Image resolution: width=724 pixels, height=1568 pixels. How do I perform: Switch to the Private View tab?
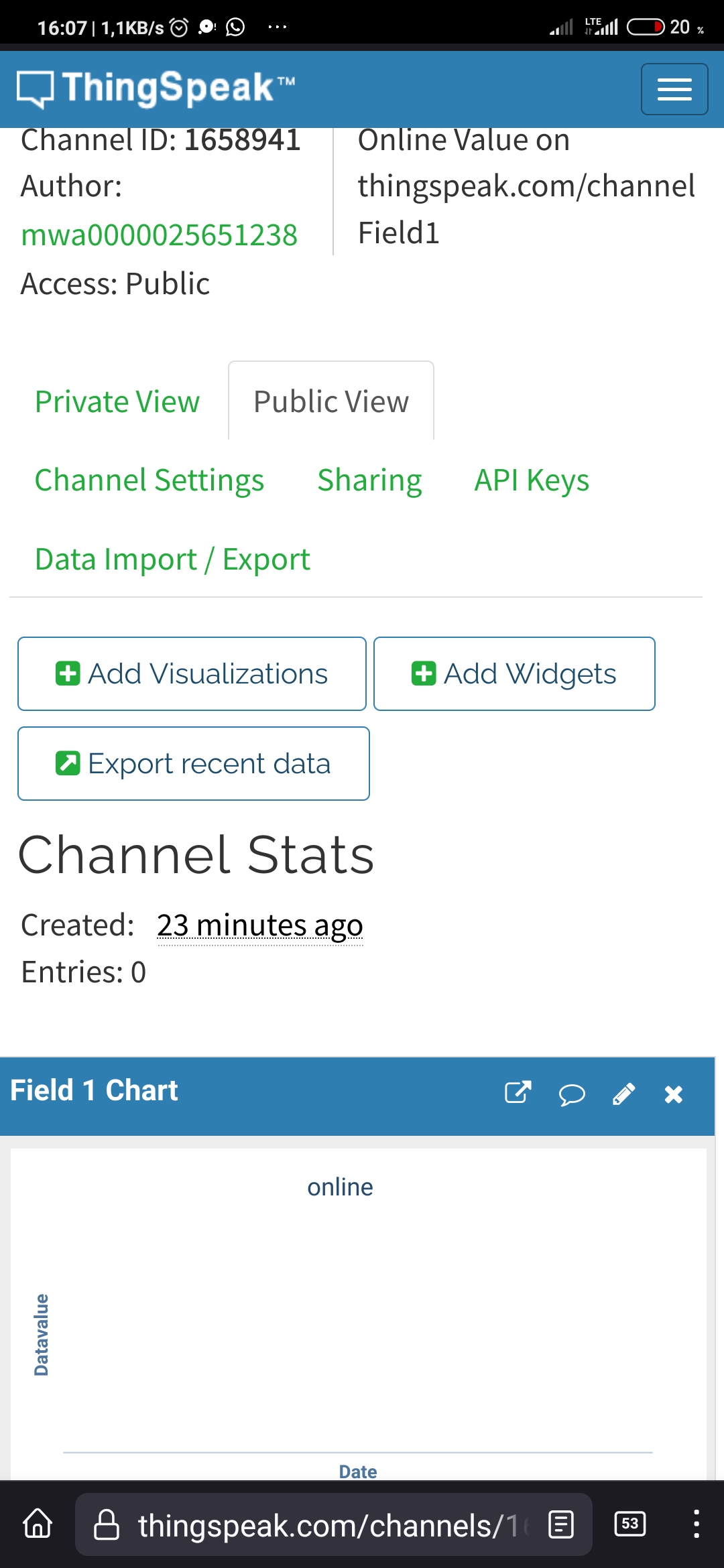pyautogui.click(x=117, y=402)
